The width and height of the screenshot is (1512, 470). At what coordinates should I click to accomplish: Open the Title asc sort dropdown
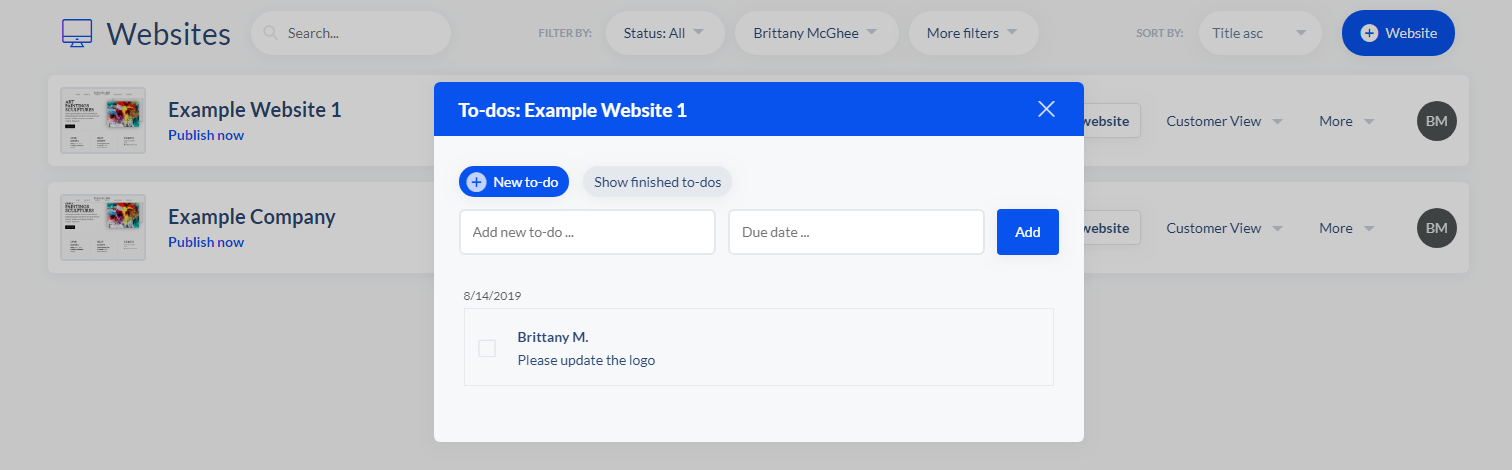click(1258, 33)
